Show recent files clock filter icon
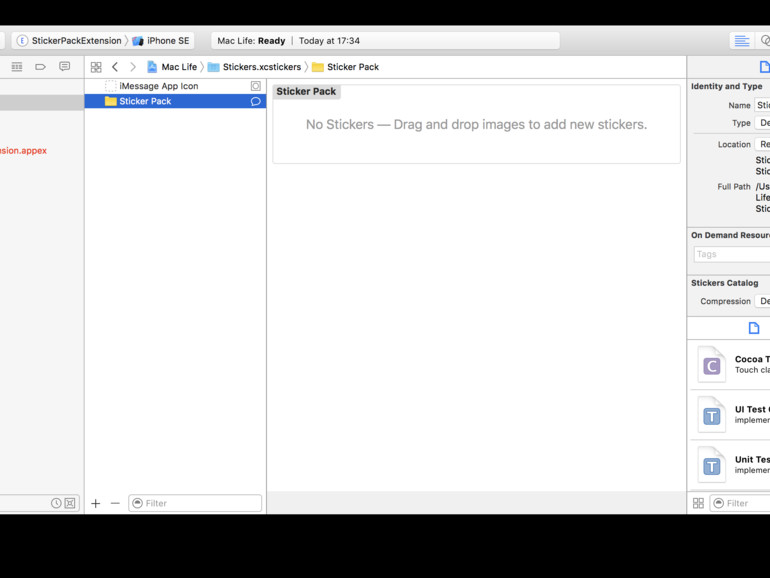The height and width of the screenshot is (578, 770). click(x=56, y=503)
